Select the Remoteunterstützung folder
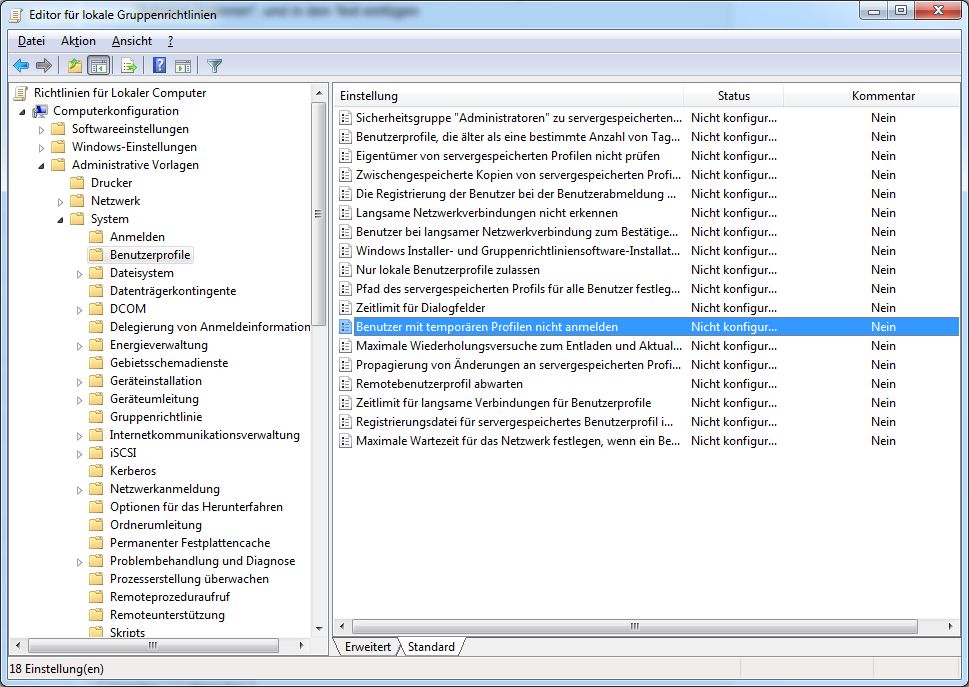 click(x=167, y=615)
